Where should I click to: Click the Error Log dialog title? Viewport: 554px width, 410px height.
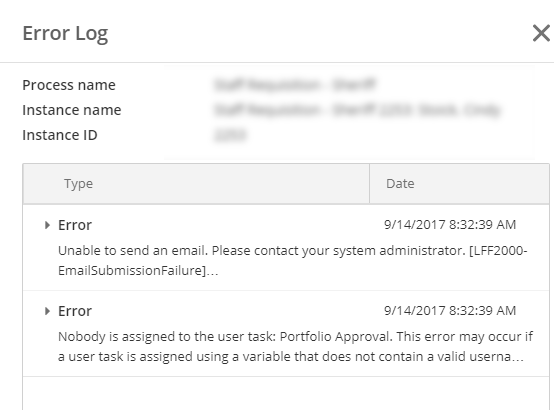pos(65,34)
